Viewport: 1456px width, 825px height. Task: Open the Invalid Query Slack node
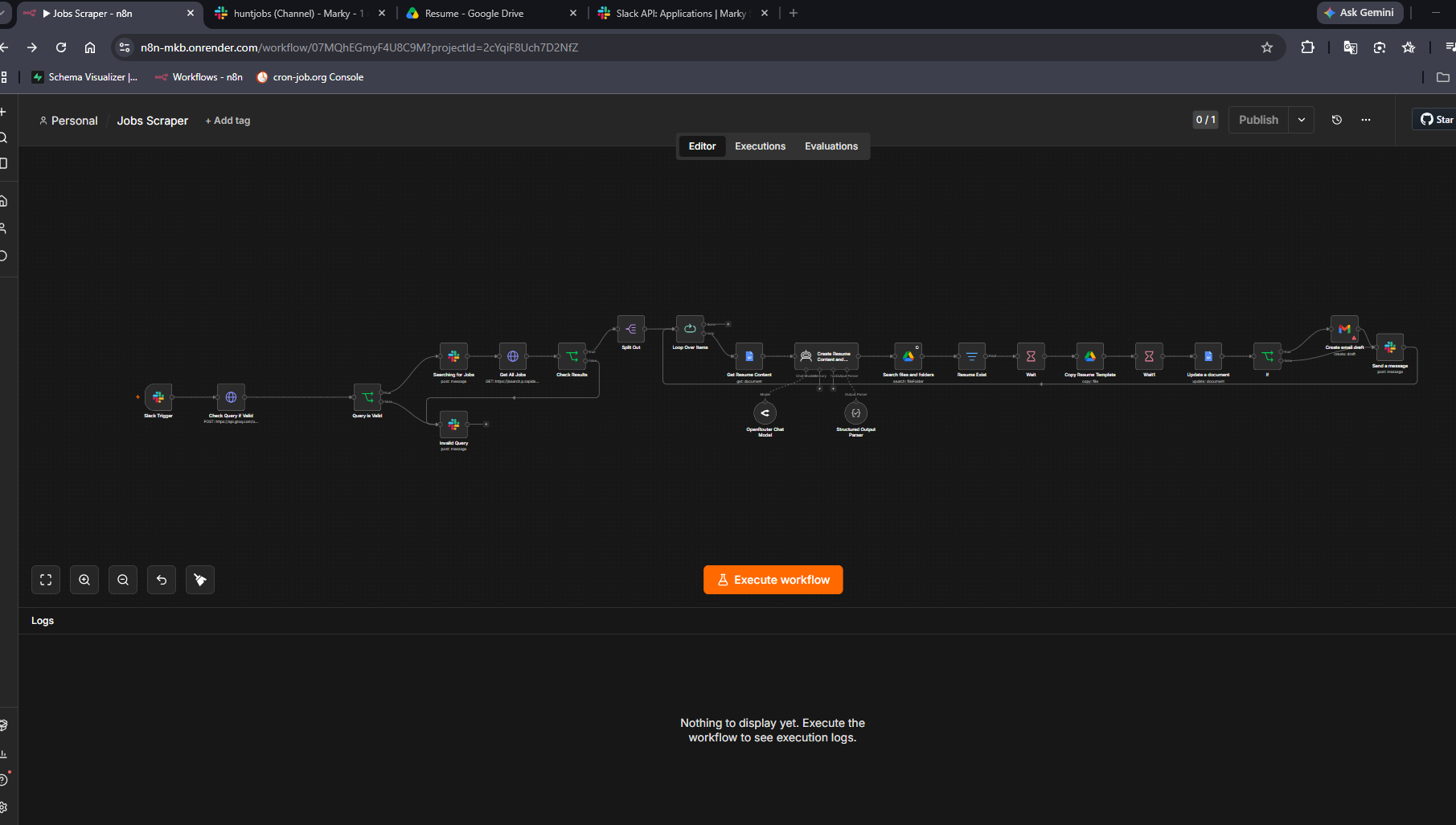coord(453,424)
